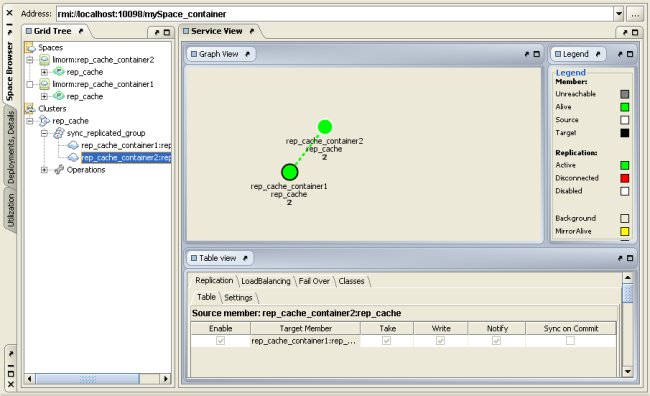Expand the Operations node

pos(44,170)
